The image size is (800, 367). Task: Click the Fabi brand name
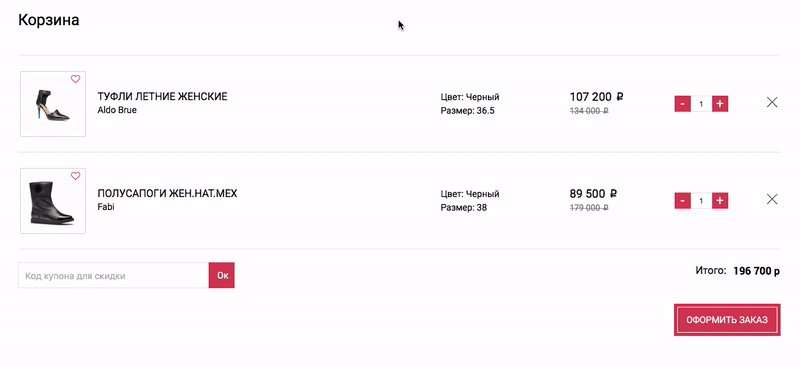pos(105,207)
